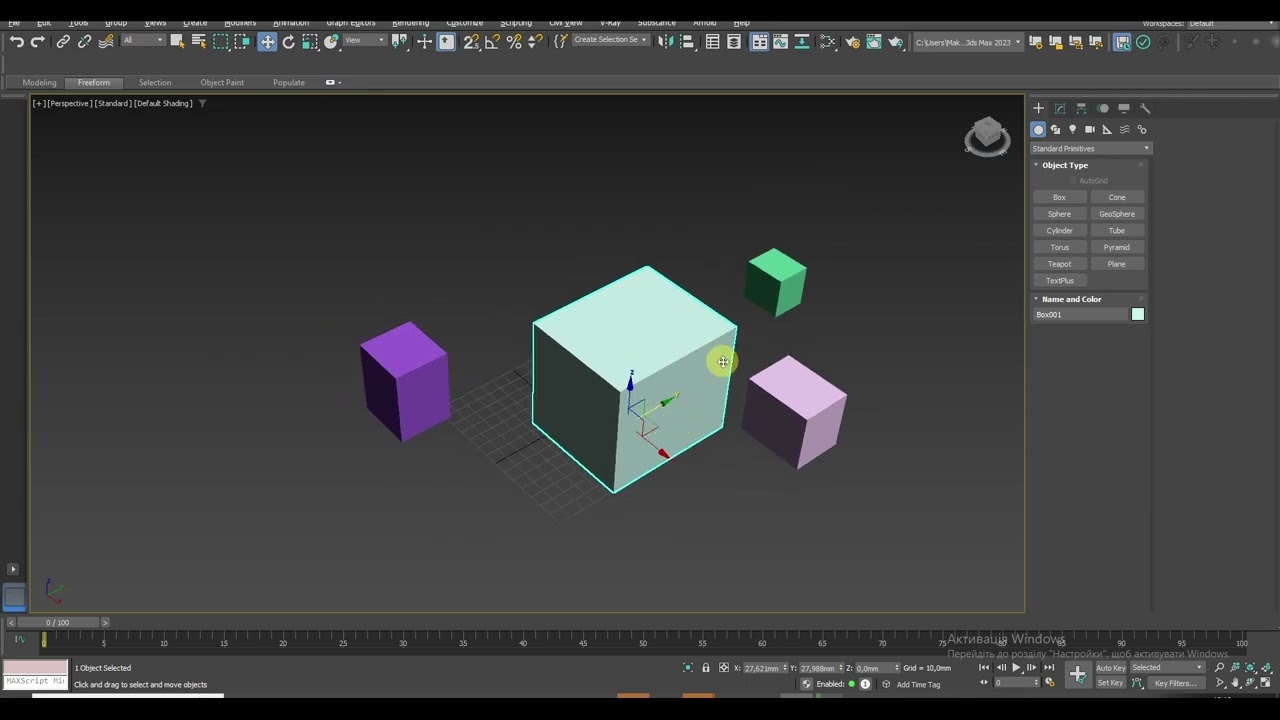Open the Render Setup teapot icon

pos(852,41)
